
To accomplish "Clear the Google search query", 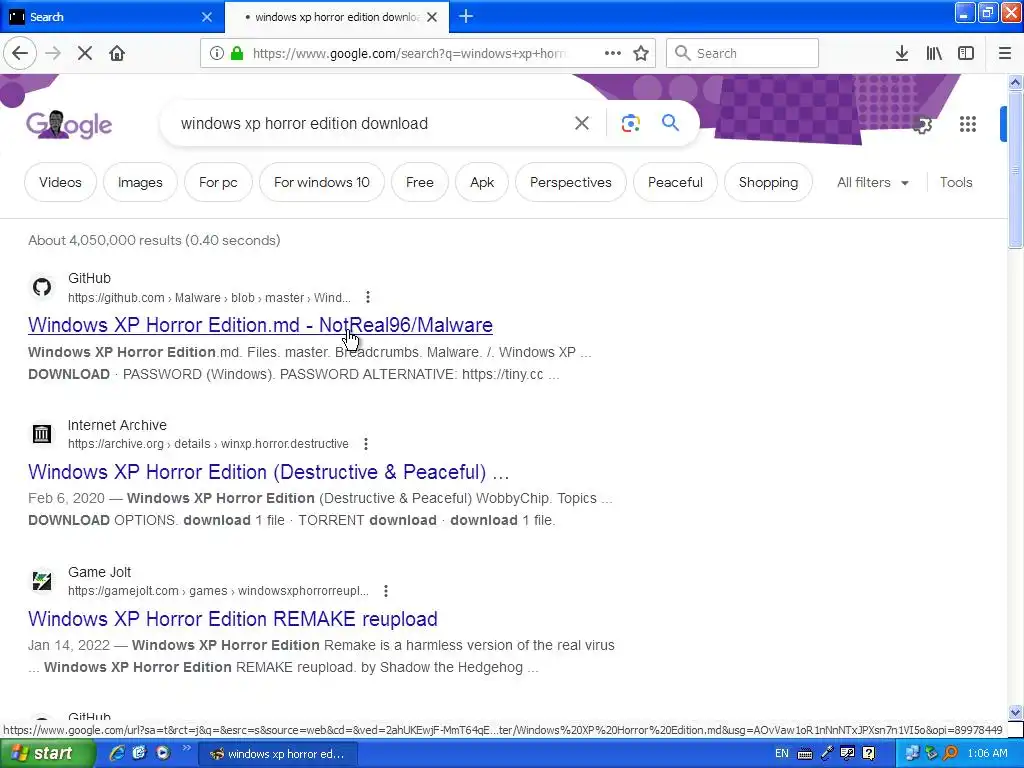I will [582, 123].
